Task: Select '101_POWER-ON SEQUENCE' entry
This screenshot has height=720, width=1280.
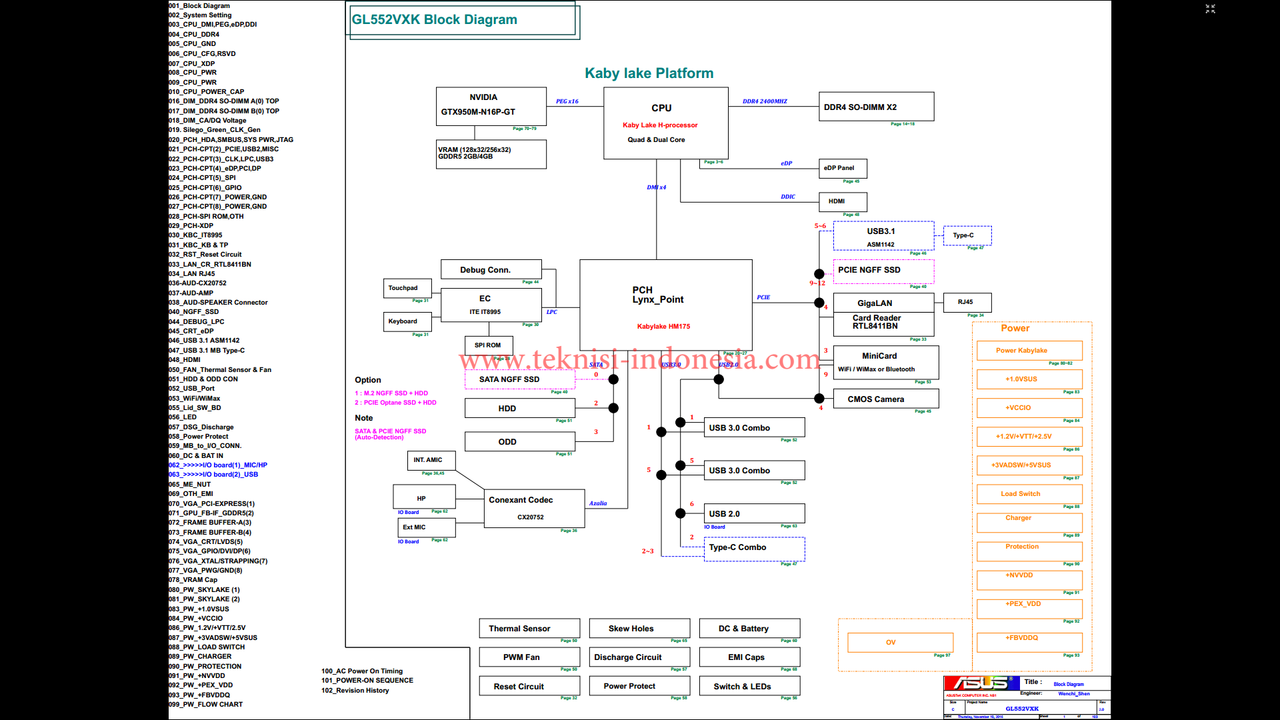Action: pyautogui.click(x=367, y=680)
